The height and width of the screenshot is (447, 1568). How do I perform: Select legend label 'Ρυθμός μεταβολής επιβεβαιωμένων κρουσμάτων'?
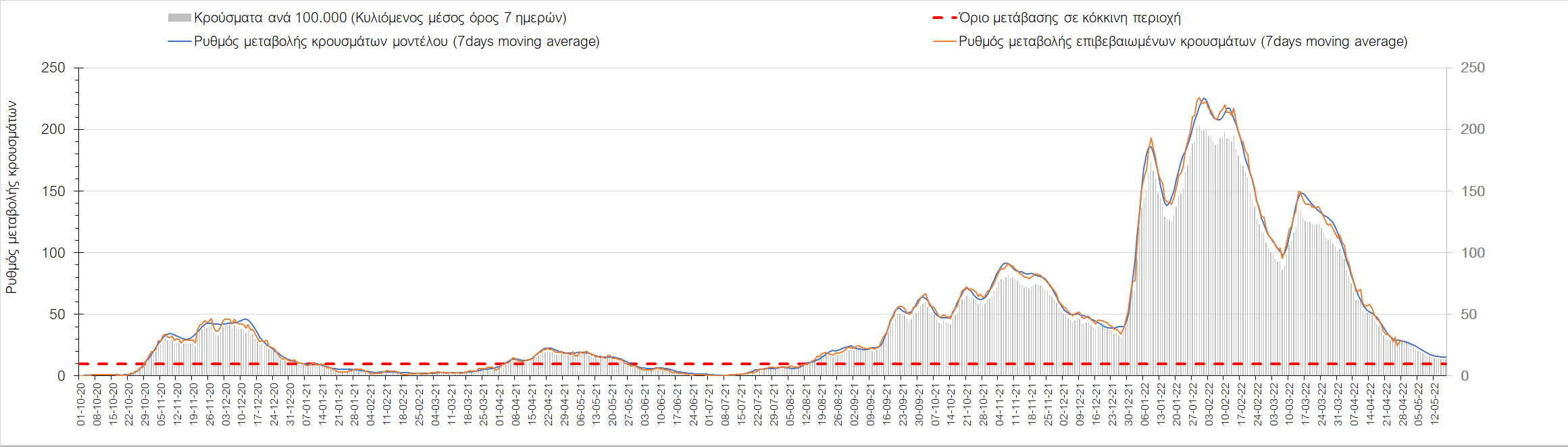(1183, 42)
